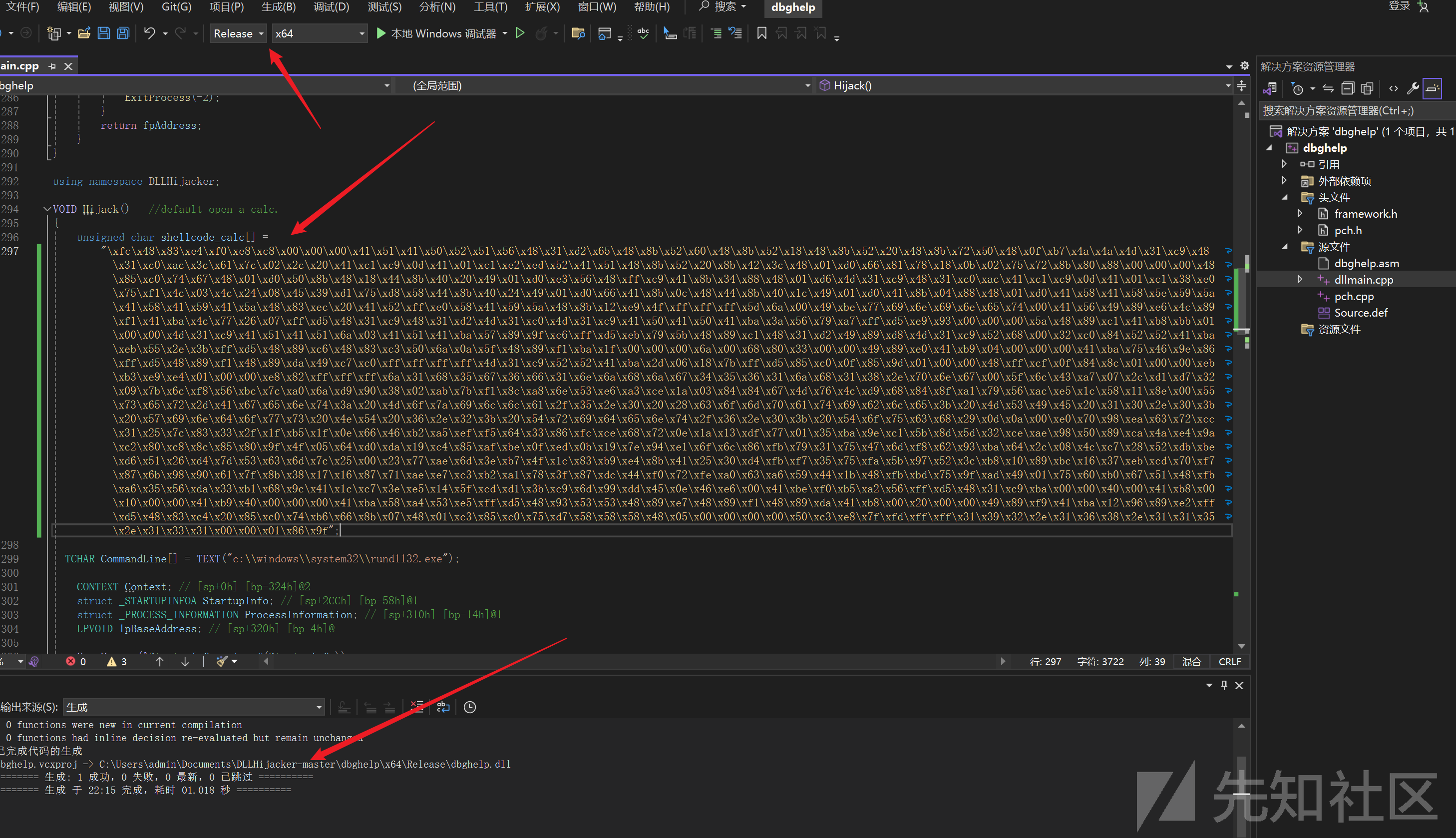Open the Release configuration dropdown
The image size is (1456, 838).
click(x=238, y=33)
